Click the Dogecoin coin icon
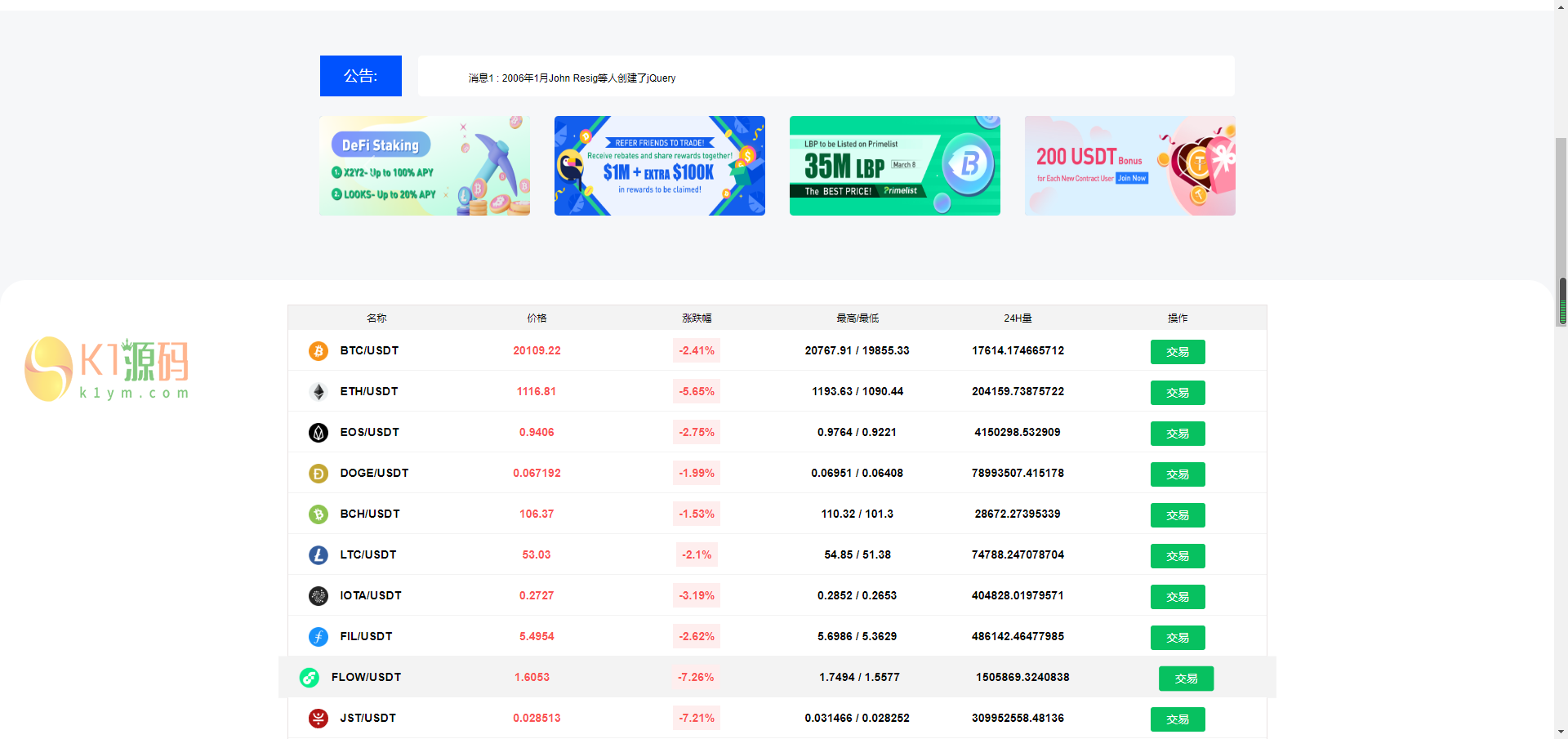The width and height of the screenshot is (1568, 739). tap(318, 474)
